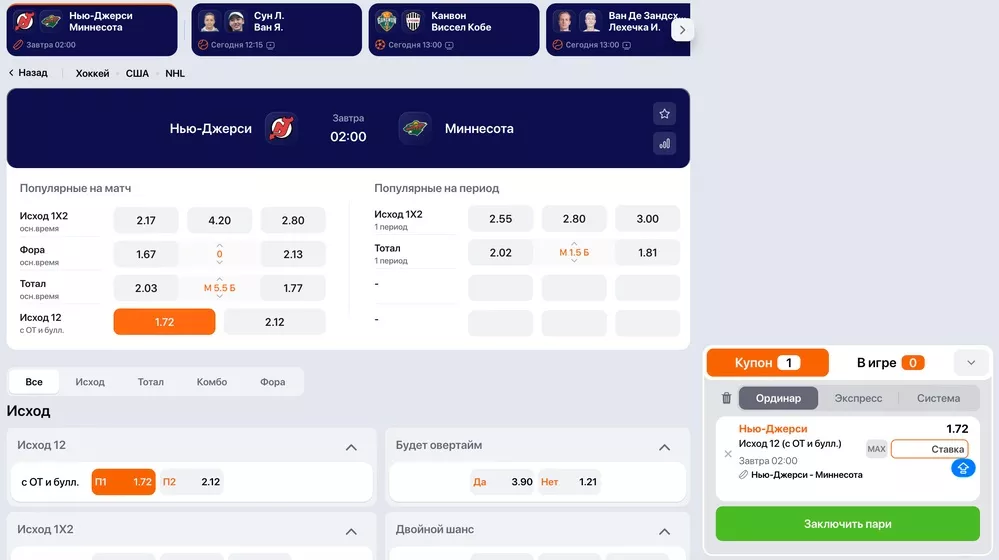Collapse the coupon panel with chevron
This screenshot has width=999, height=560.
coord(970,362)
